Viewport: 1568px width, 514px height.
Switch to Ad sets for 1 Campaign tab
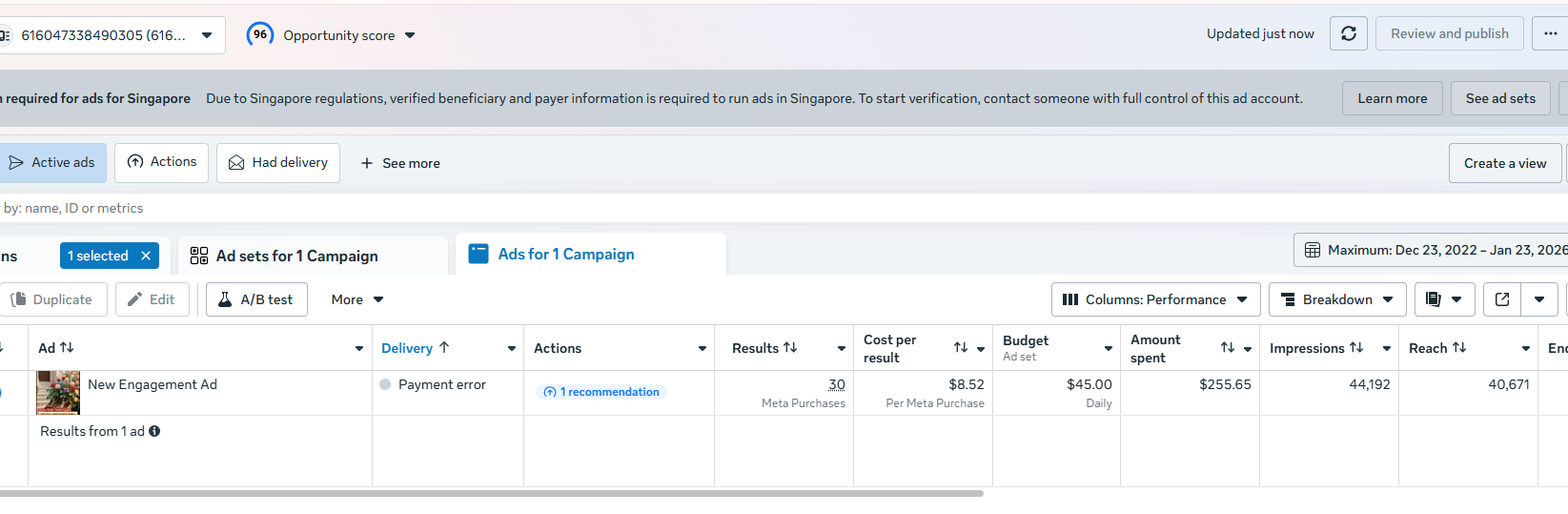[296, 256]
